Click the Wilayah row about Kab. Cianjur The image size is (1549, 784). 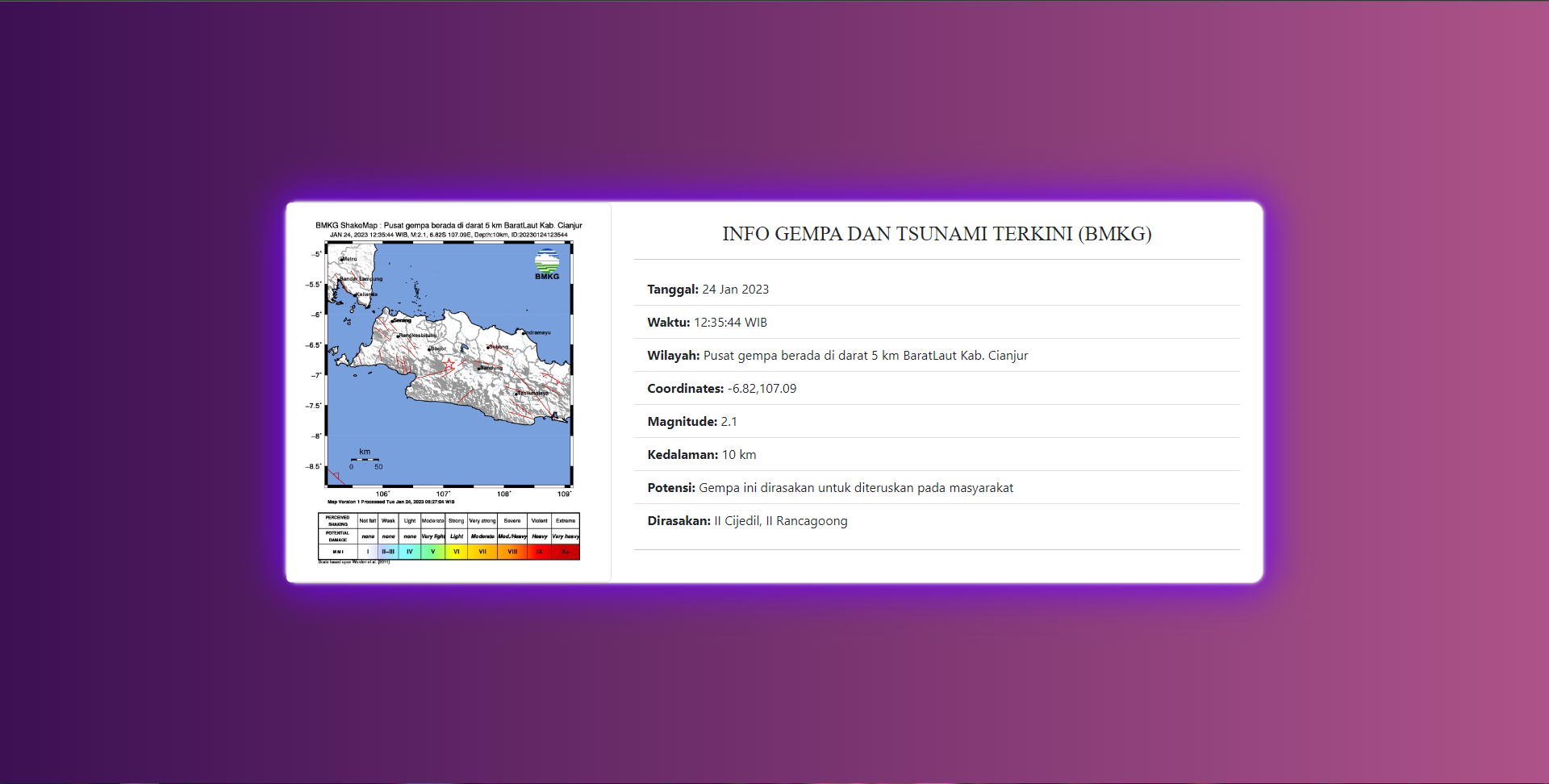(x=837, y=356)
